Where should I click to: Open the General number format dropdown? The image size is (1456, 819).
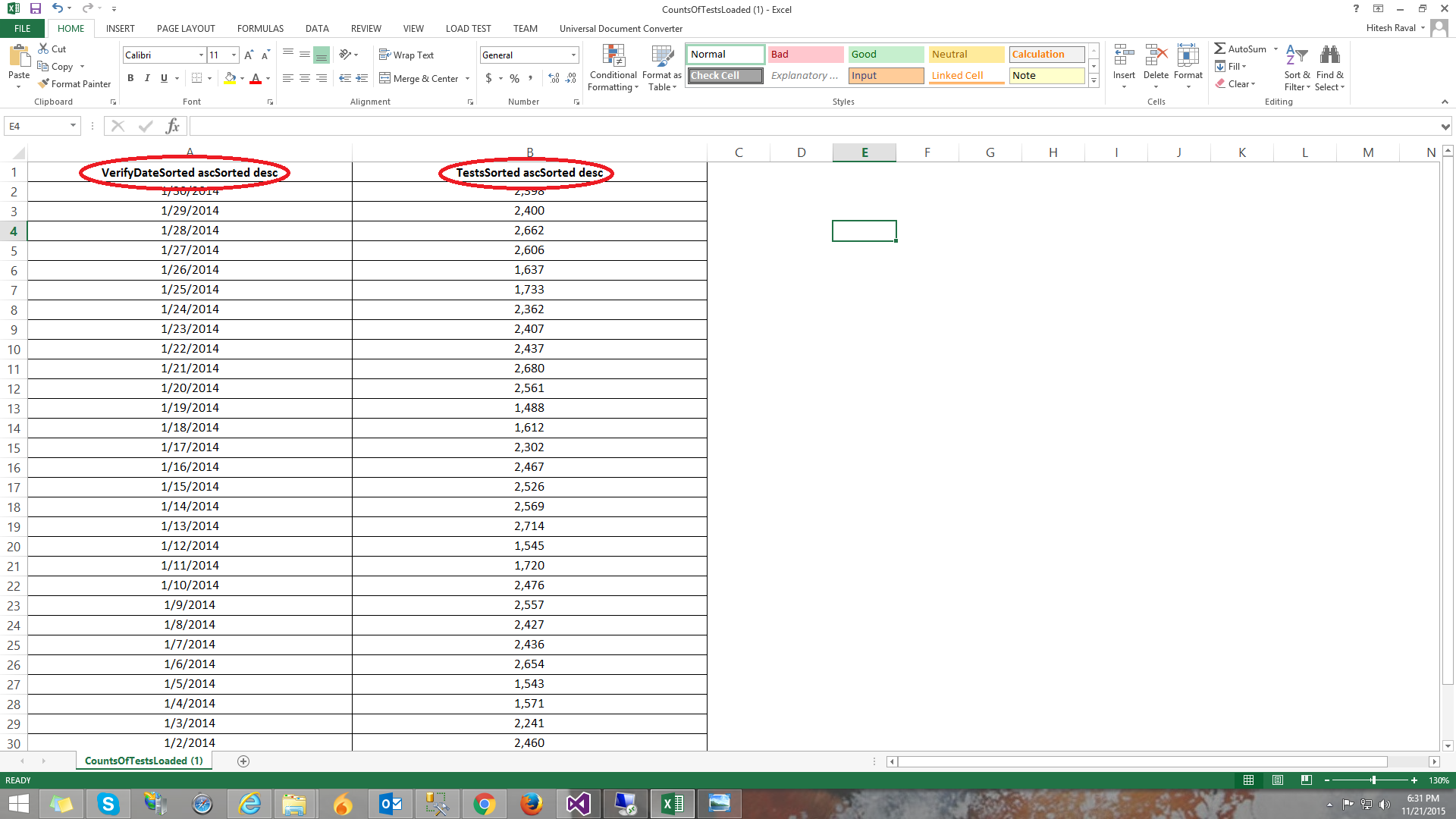[573, 55]
